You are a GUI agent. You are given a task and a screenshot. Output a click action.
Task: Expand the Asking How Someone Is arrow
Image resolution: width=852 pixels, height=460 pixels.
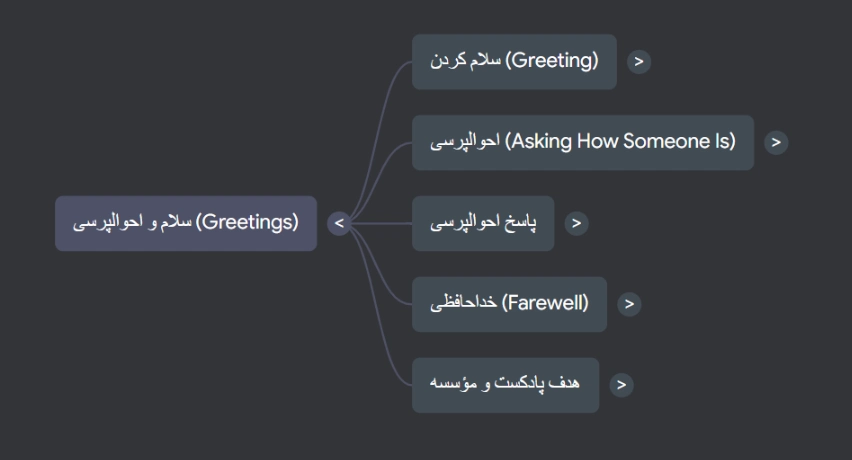(x=776, y=142)
